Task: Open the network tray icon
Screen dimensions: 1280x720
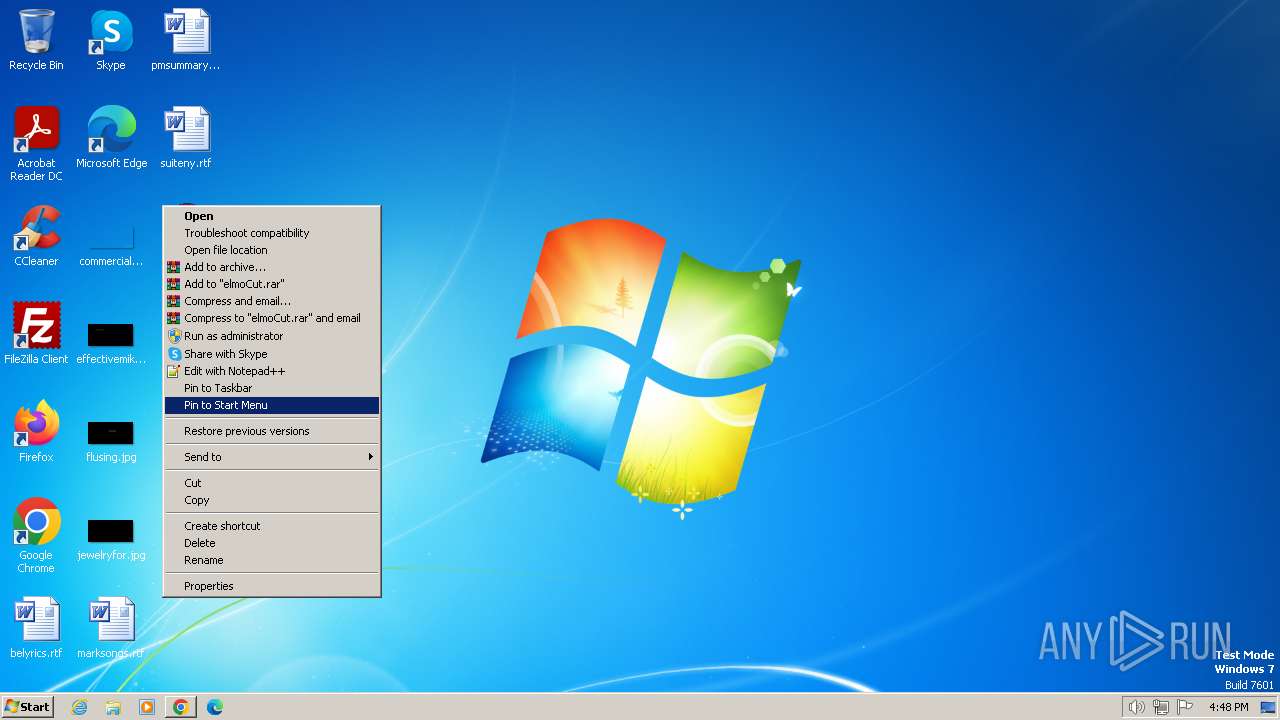Action: pyautogui.click(x=1161, y=707)
